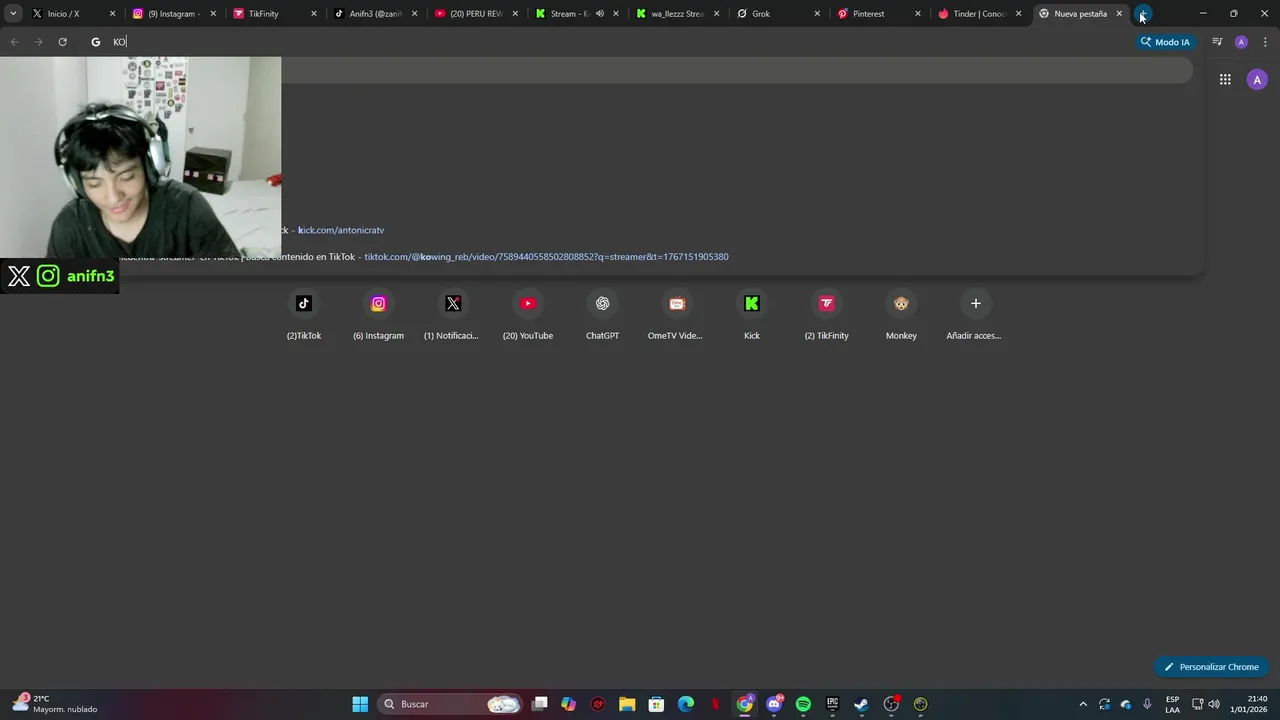
Task: Switch to the Grok tab
Action: [777, 14]
